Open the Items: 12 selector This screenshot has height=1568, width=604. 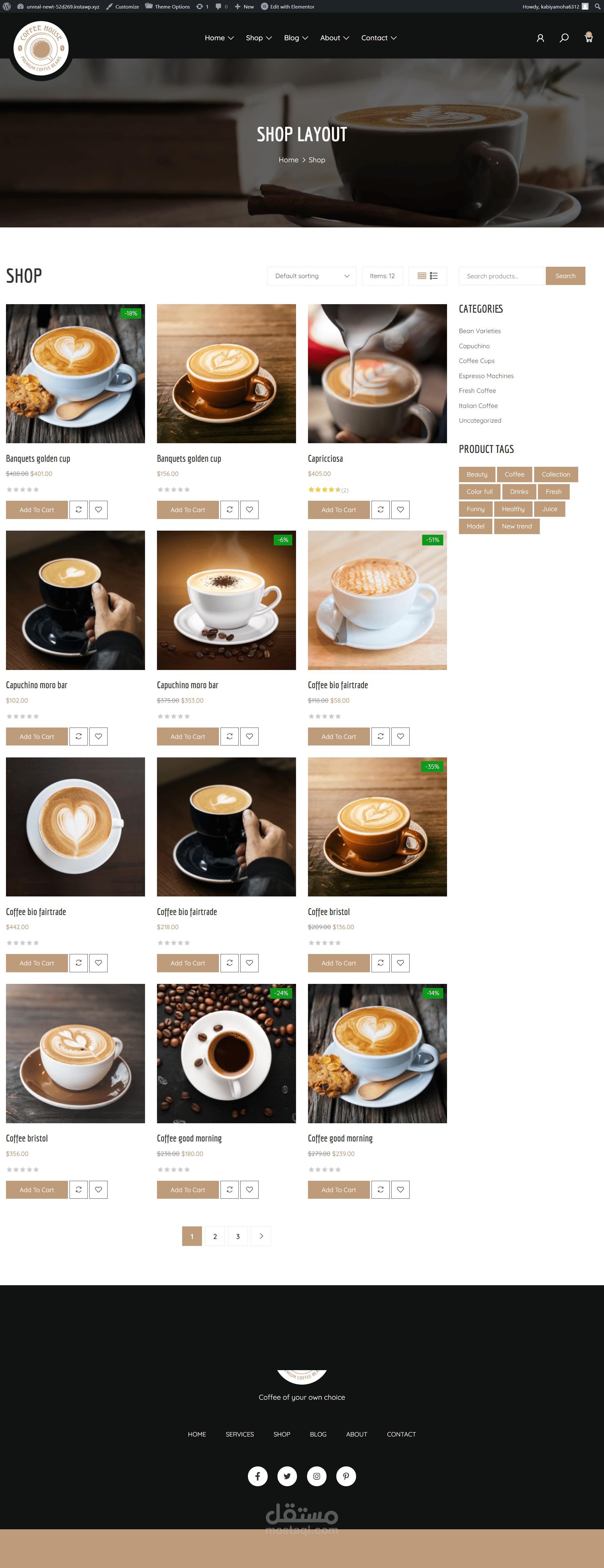(x=382, y=276)
